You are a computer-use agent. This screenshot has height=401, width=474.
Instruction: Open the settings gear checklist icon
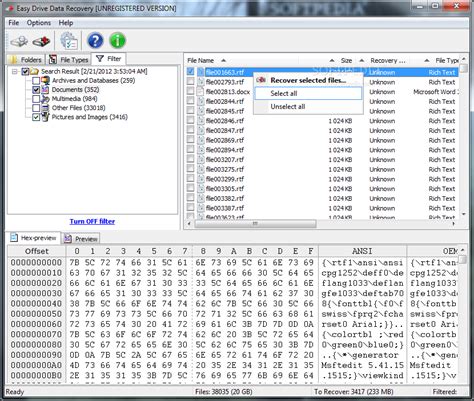[x=69, y=41]
